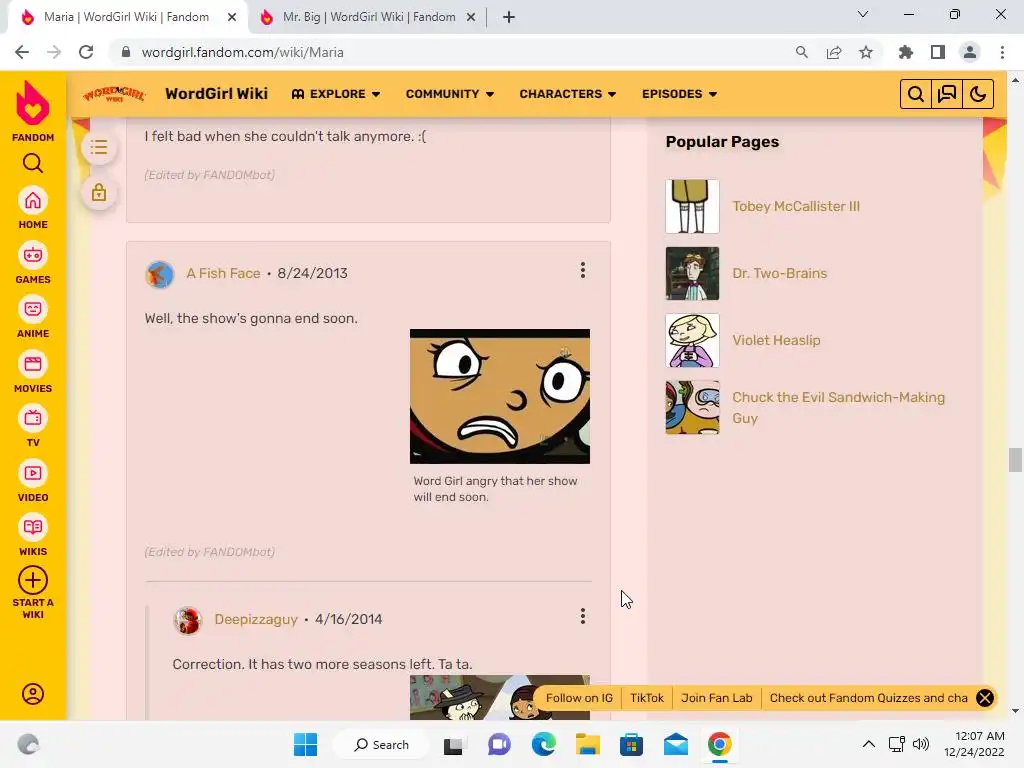Show hidden system tray icons

coord(869,744)
